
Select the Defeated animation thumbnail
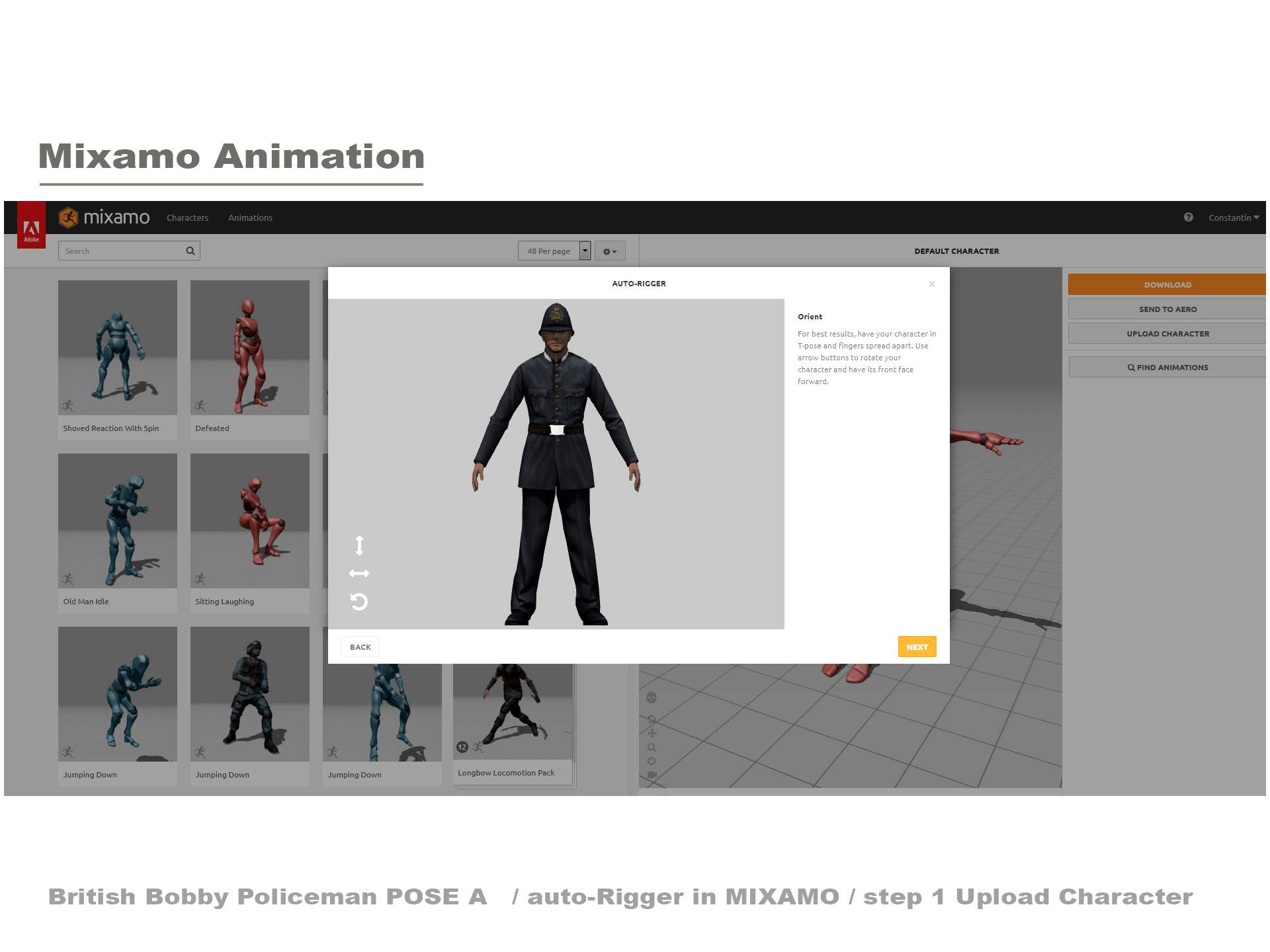(x=250, y=348)
